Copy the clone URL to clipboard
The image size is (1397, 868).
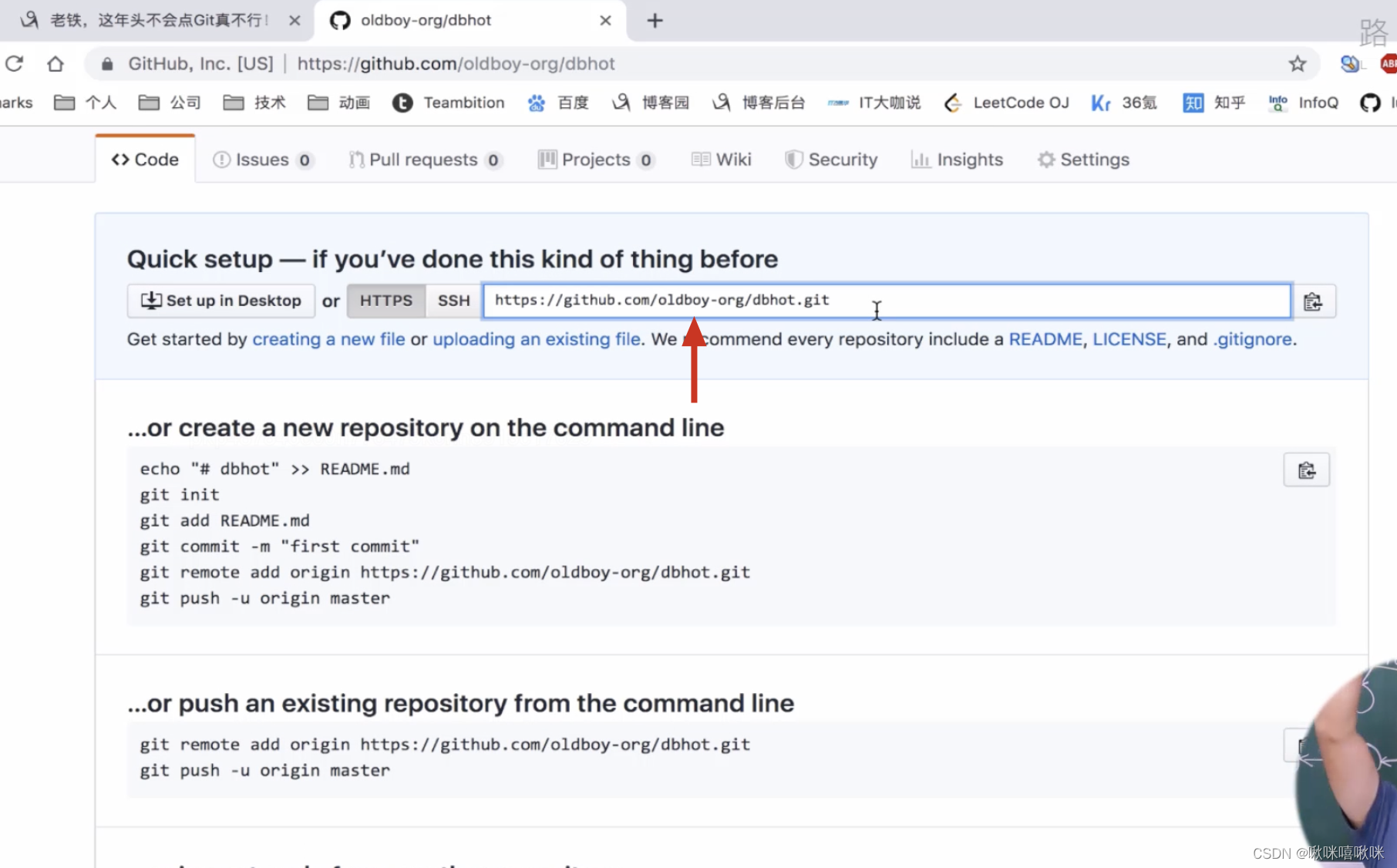tap(1313, 301)
